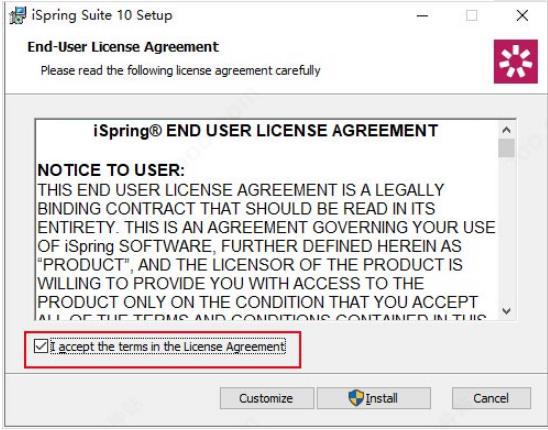Cancel the iSpring Suite setup
Image resolution: width=548 pixels, height=430 pixels.
[491, 398]
